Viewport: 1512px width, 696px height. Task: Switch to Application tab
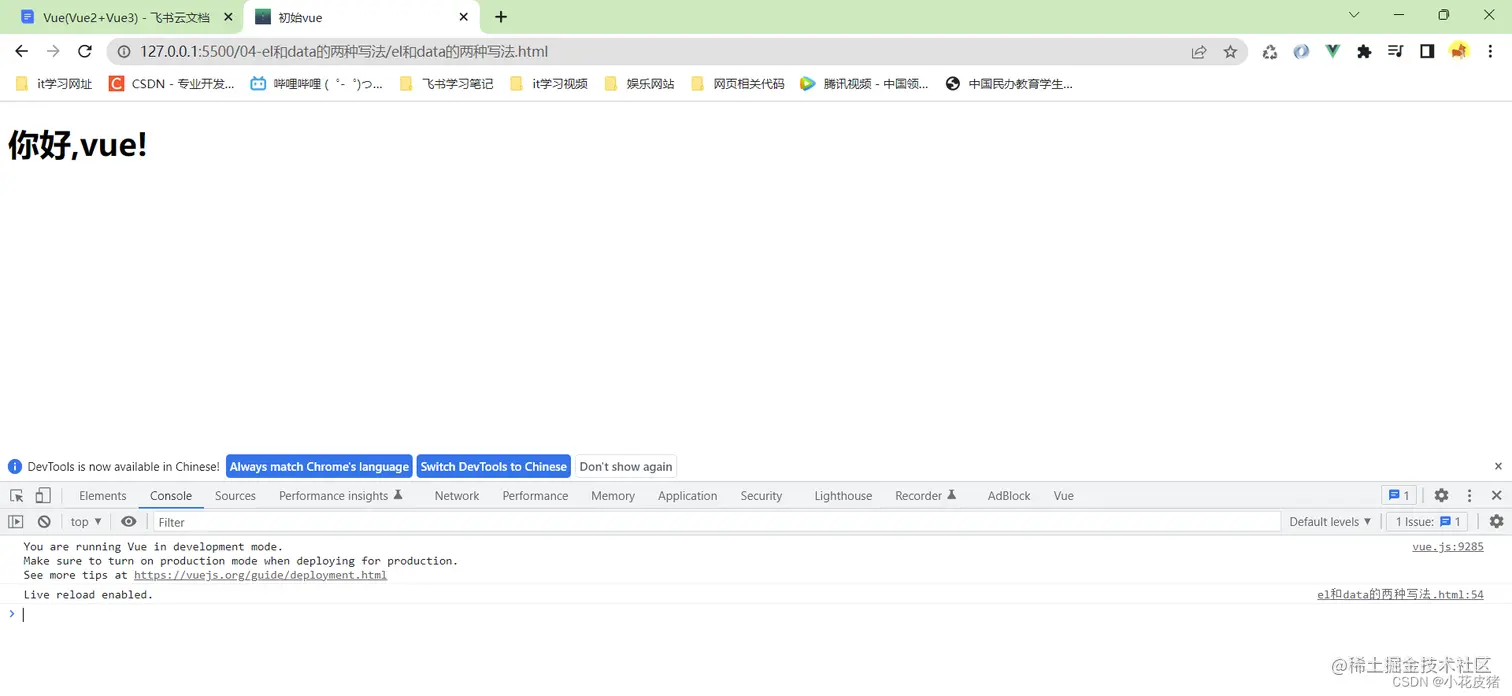pos(687,496)
